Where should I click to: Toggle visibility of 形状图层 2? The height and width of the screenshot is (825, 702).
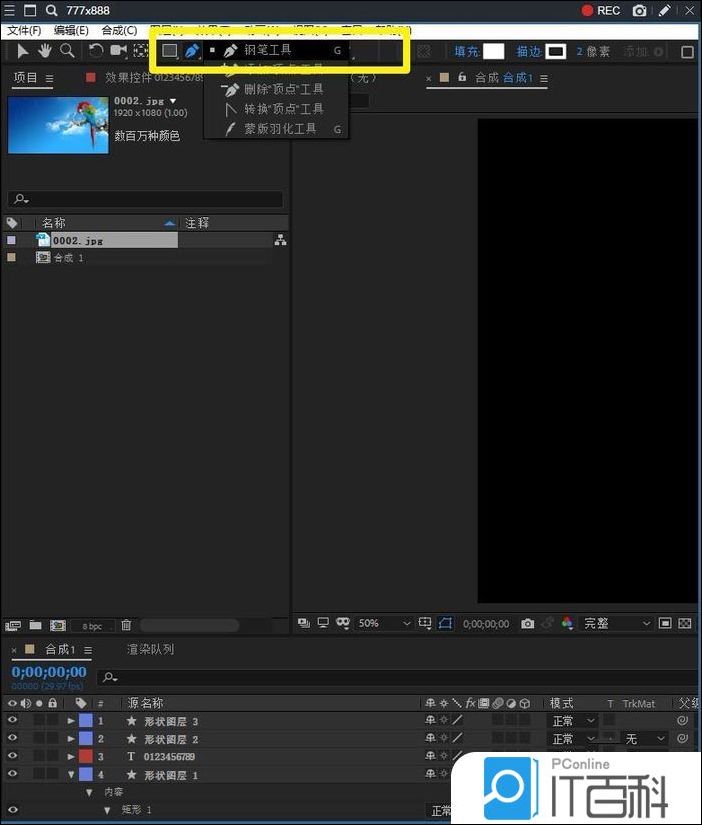(x=13, y=738)
